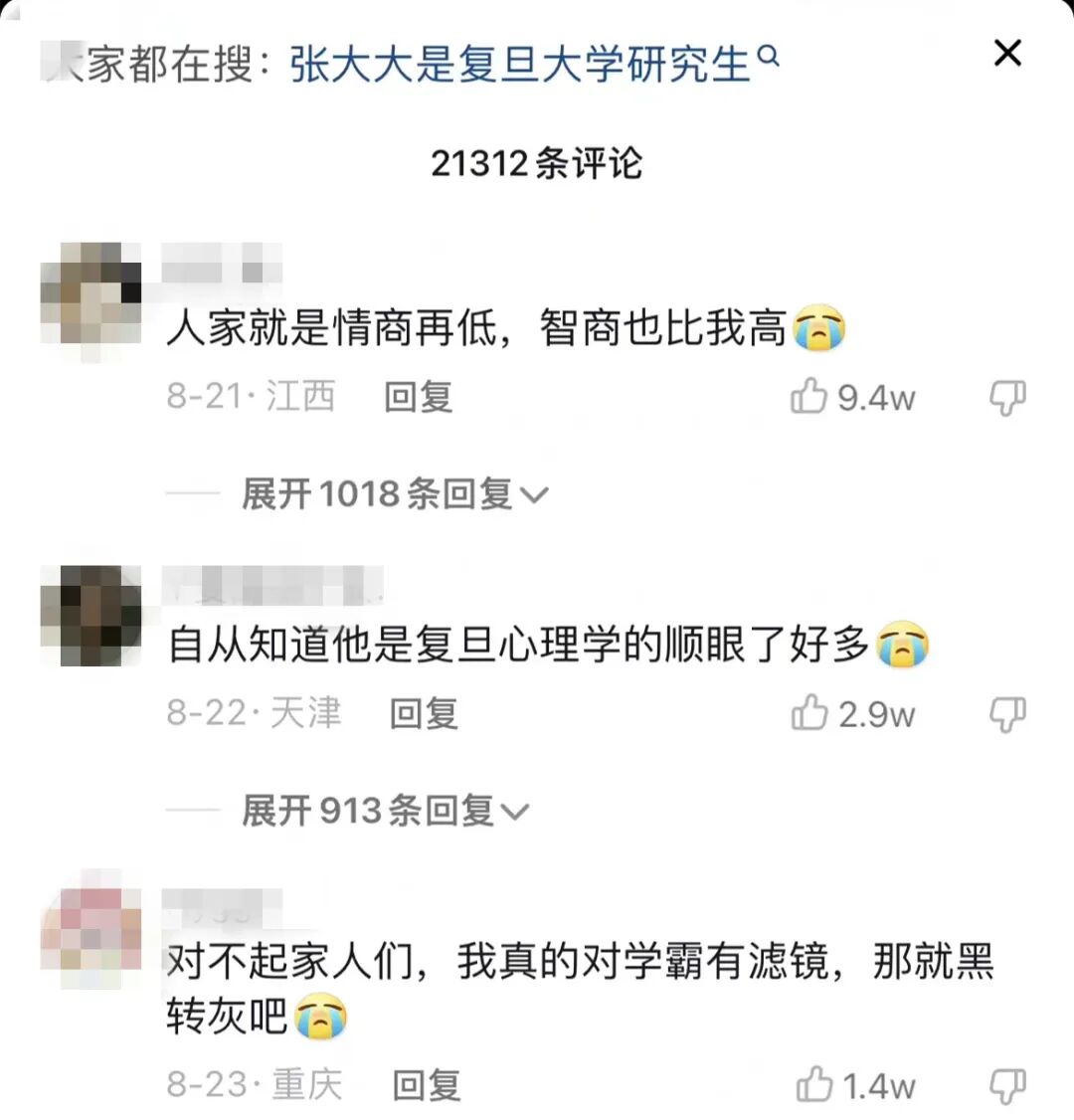The width and height of the screenshot is (1074, 1120).
Task: Like the comment with 1.4w likes
Action: pos(814,1084)
